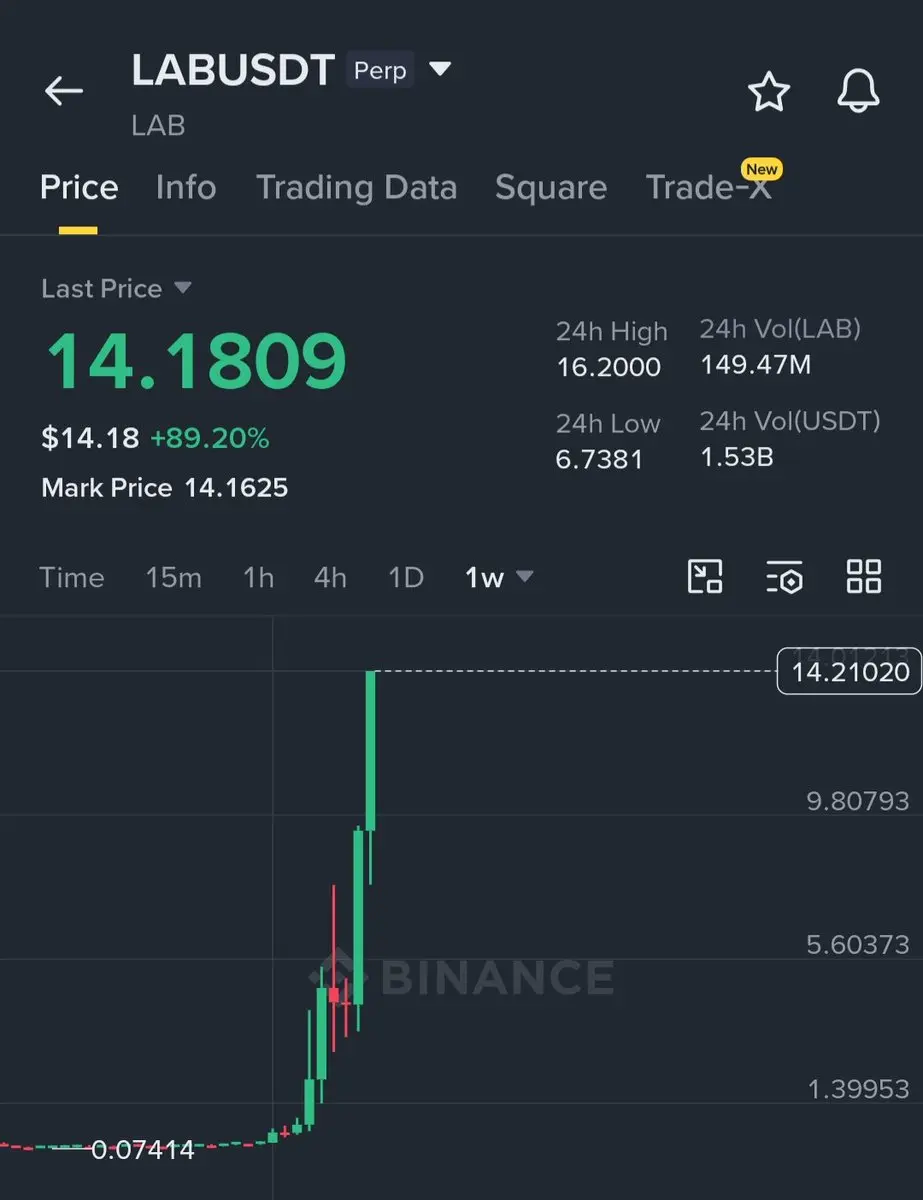The image size is (923, 1200).
Task: Open chart indicator settings icon
Action: [784, 577]
